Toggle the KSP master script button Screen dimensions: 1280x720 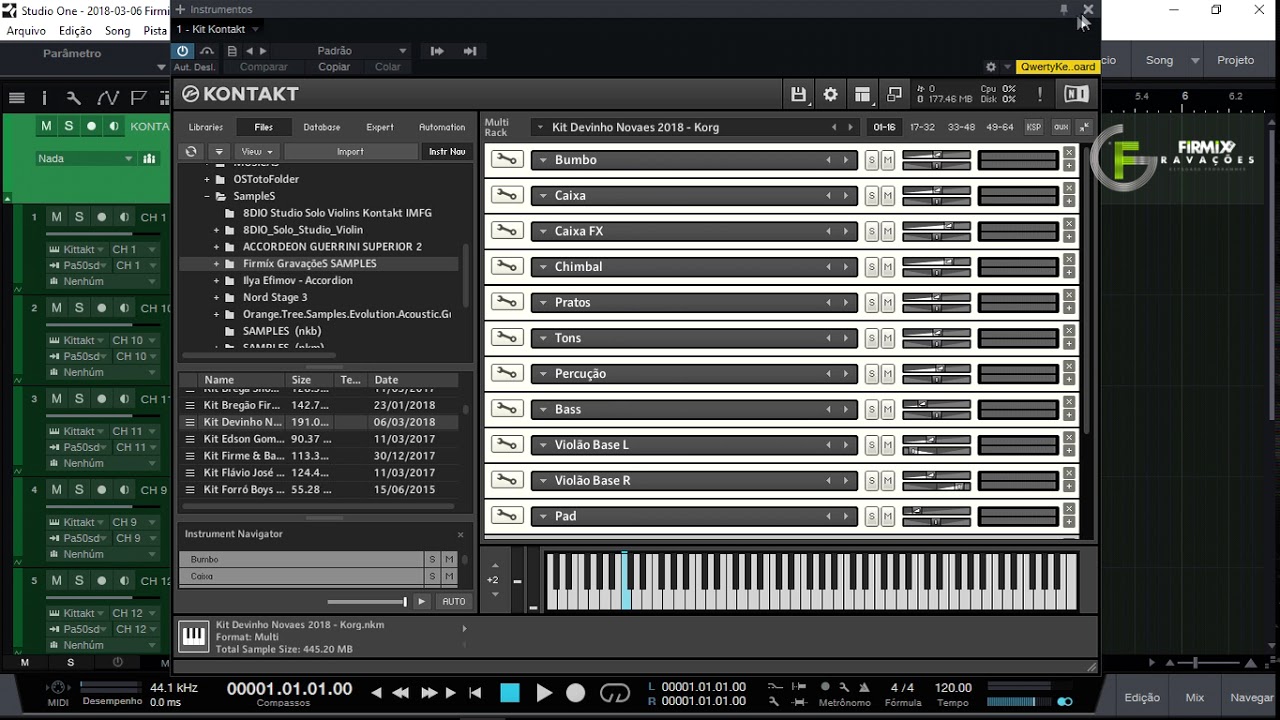1034,127
